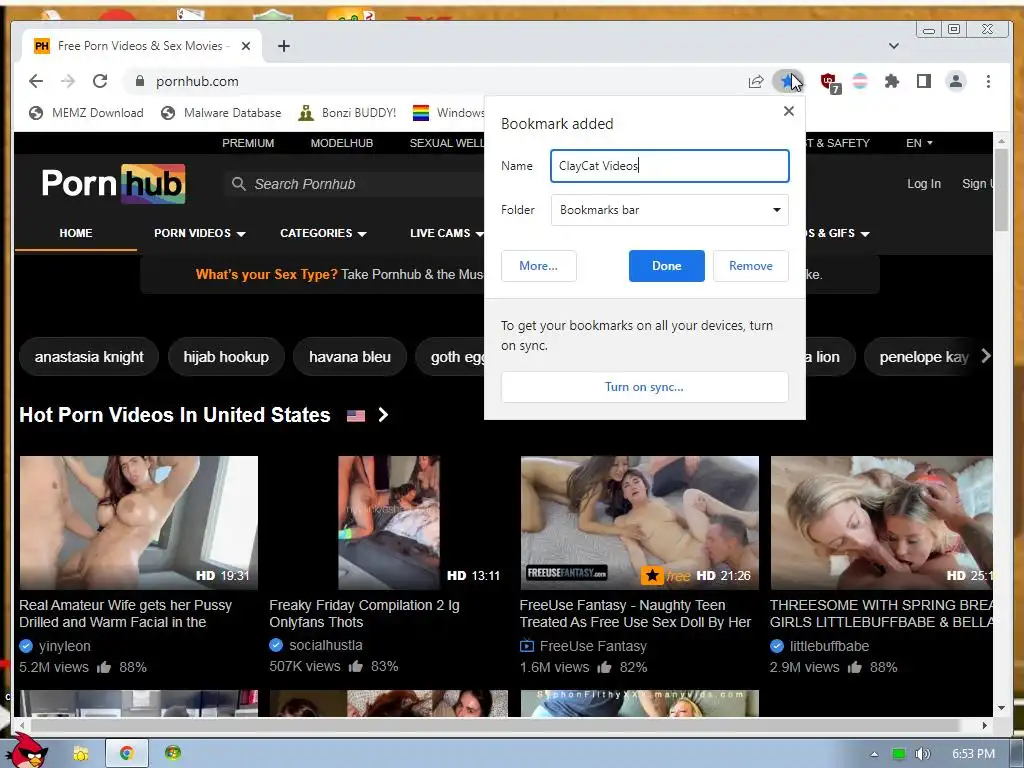Click the volume speaker tray icon
The image size is (1024, 768).
coord(922,754)
